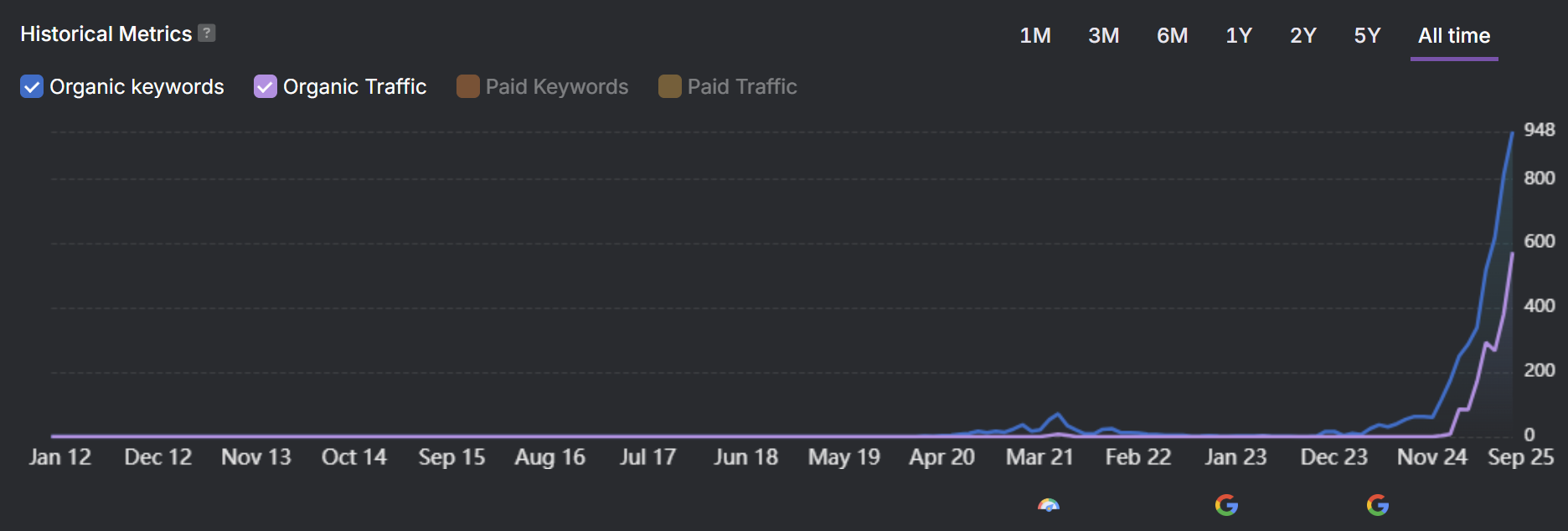Toggle the Organic Traffic checkbox off
This screenshot has width=1568, height=531.
pos(266,87)
